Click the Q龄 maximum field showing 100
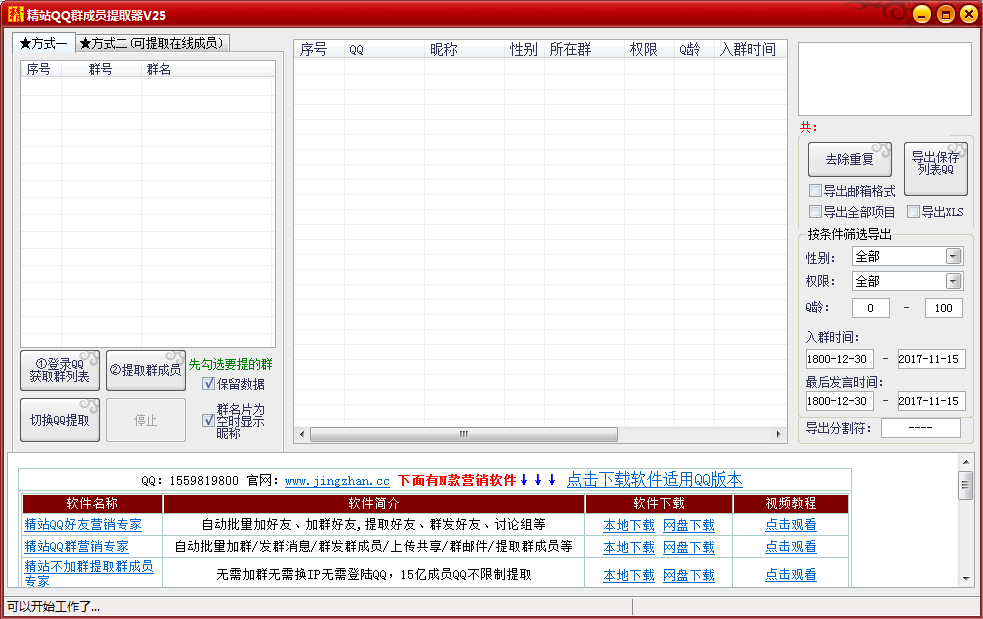The height and width of the screenshot is (619, 983). [944, 308]
